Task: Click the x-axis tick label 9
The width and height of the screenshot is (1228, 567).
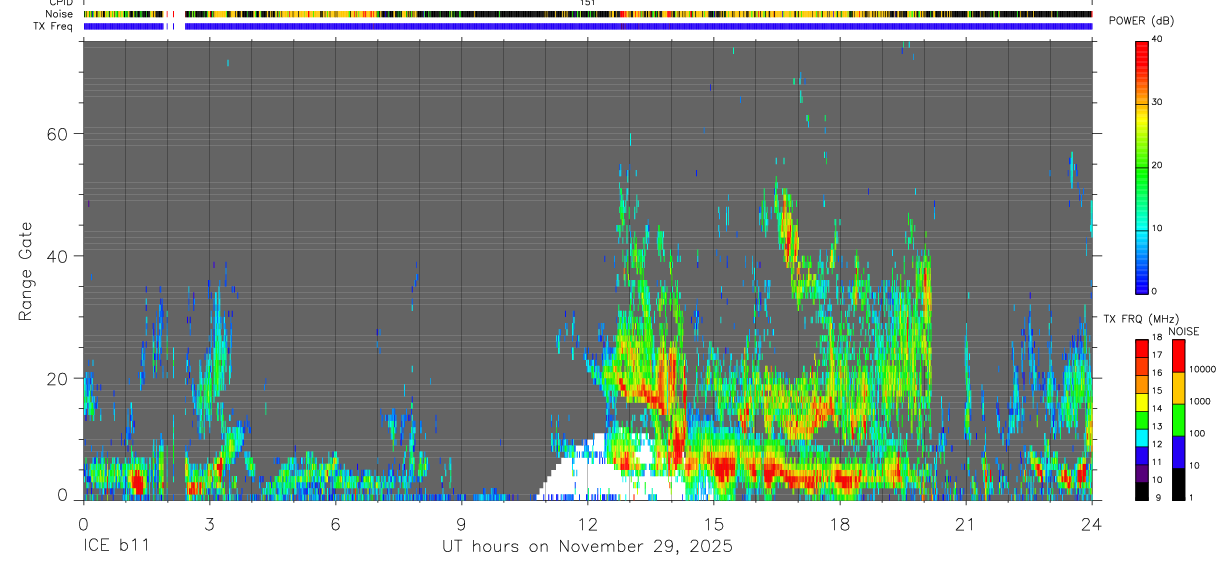Action: tap(461, 524)
